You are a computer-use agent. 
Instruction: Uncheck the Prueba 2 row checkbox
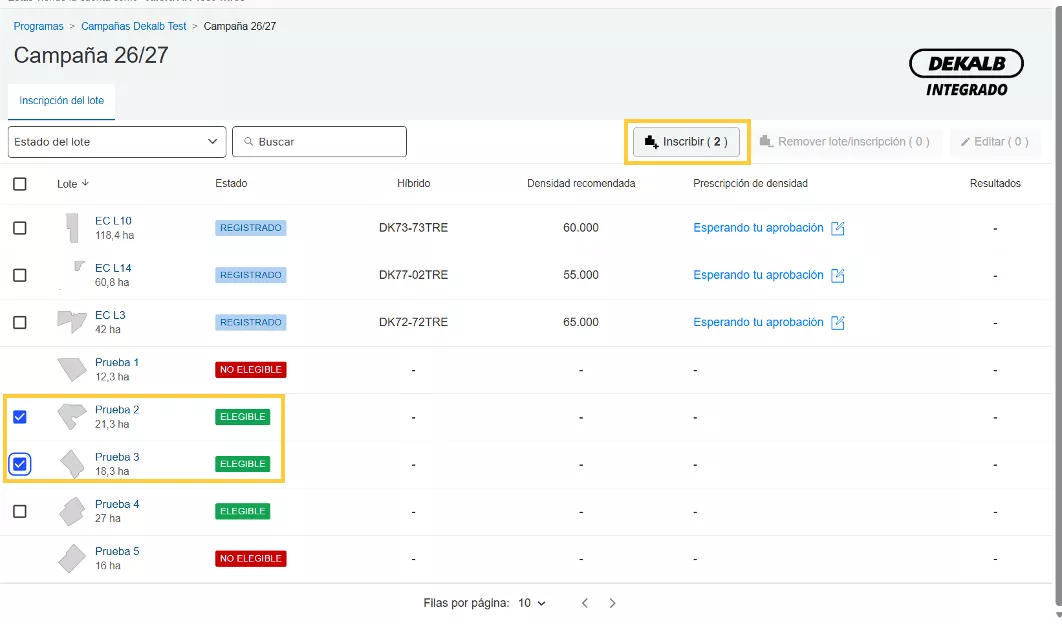(x=20, y=417)
